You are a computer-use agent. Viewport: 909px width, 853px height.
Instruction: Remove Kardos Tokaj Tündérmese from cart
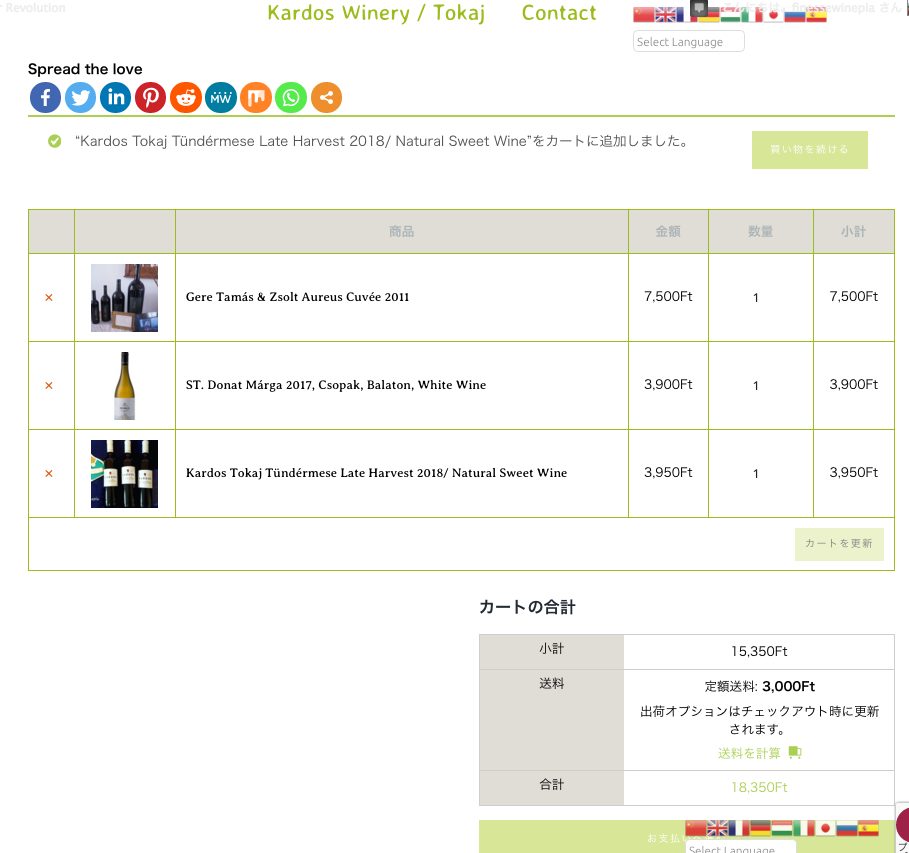click(49, 474)
